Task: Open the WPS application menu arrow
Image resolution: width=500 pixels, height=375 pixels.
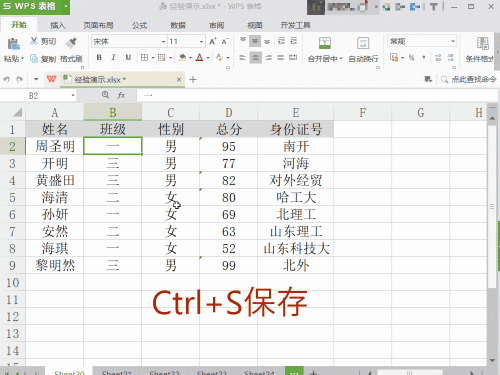Action: 66,6
